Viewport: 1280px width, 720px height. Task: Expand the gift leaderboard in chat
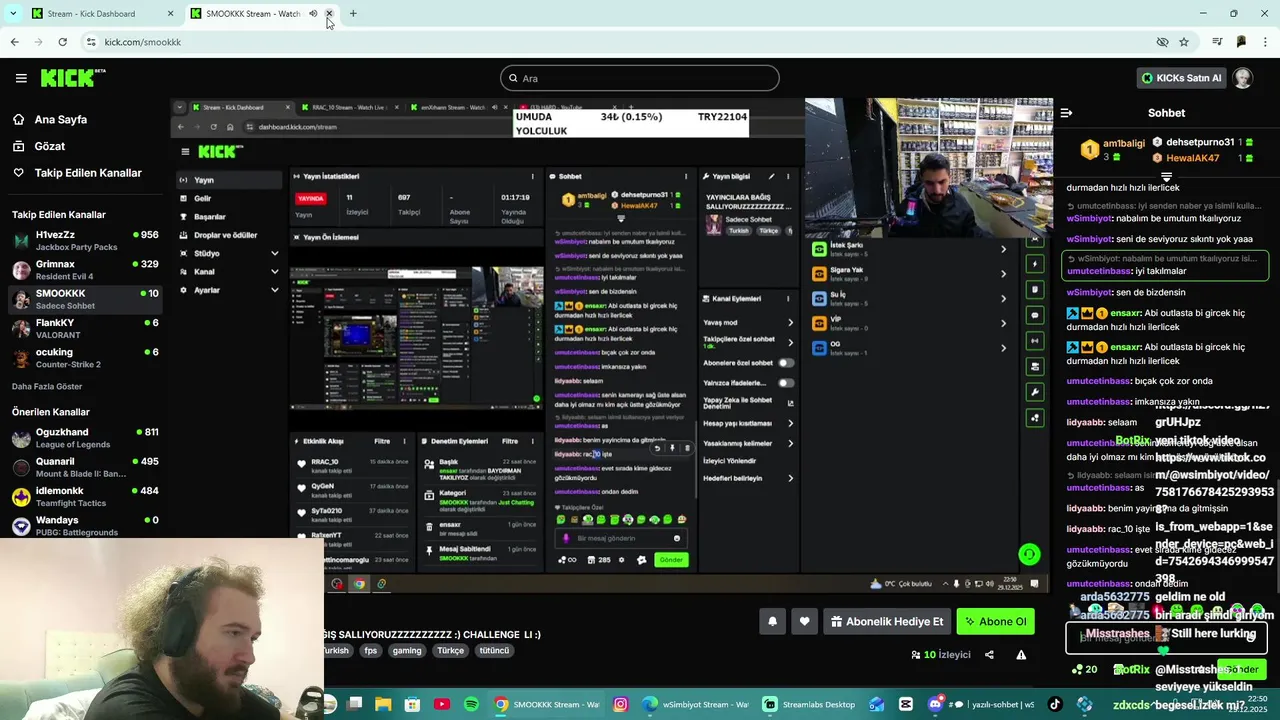click(x=1166, y=176)
